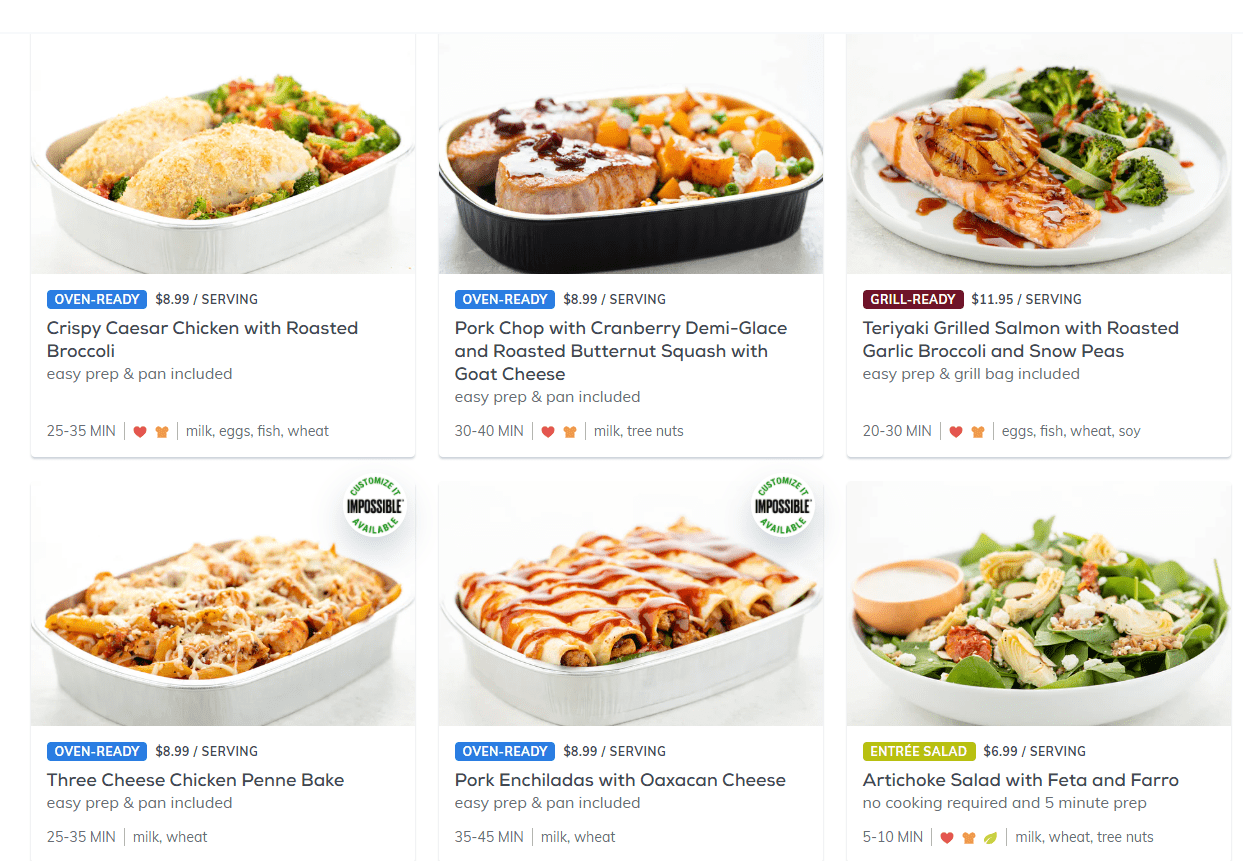Click the Impossible badge on Three Cheese Chicken Penne
The image size is (1243, 861).
tap(375, 505)
